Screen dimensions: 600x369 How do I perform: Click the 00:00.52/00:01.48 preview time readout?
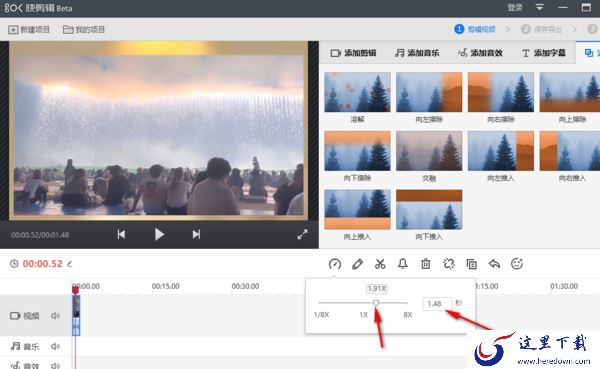40,235
